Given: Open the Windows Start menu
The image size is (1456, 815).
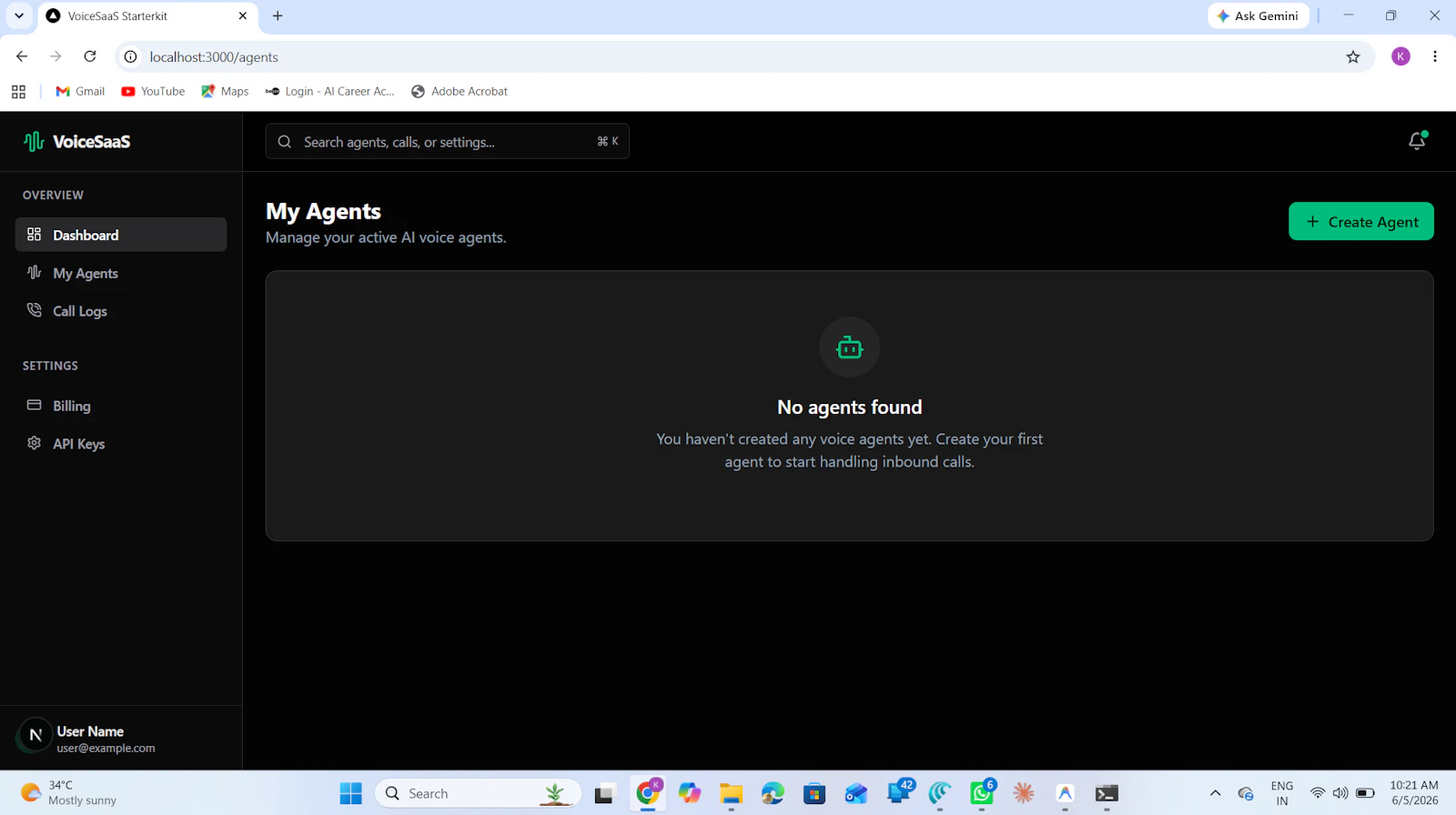Looking at the screenshot, I should click(x=350, y=793).
